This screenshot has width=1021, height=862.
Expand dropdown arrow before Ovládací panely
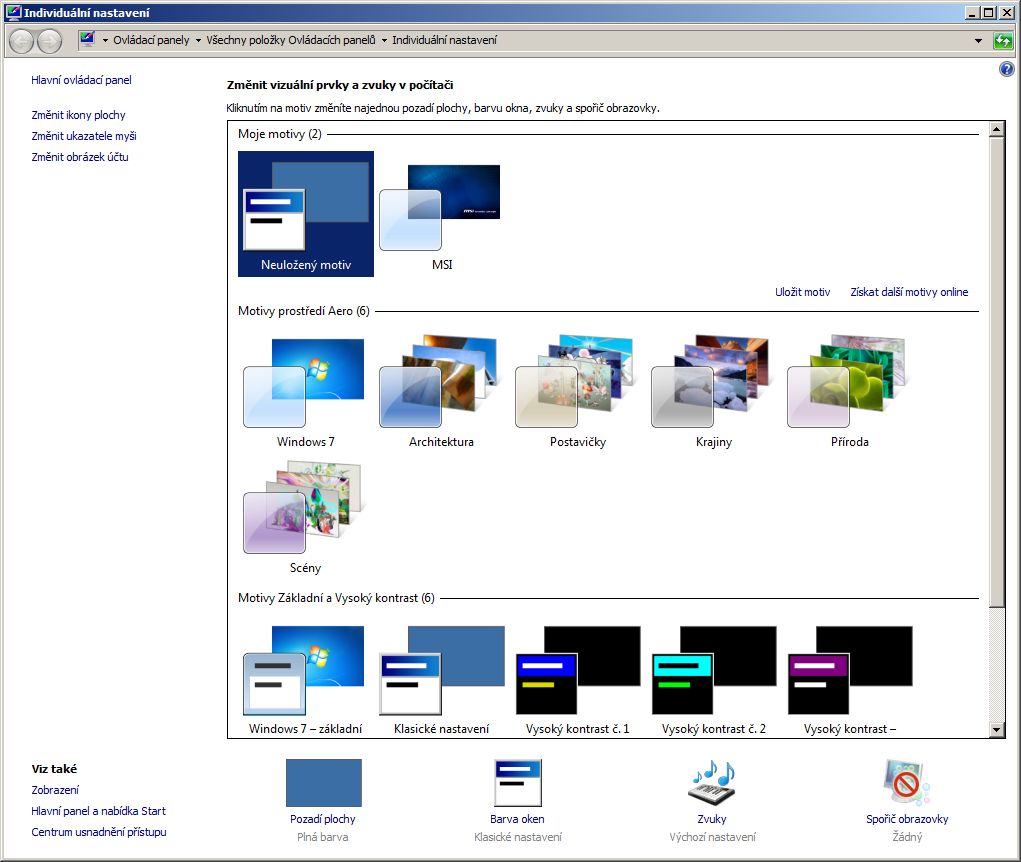(105, 40)
